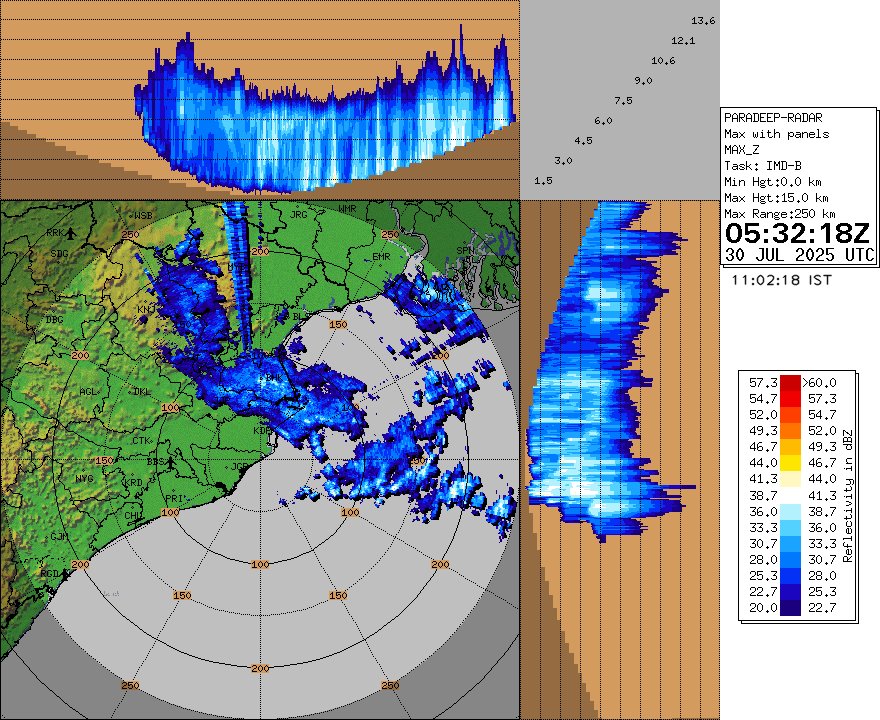Select the 52.0–54.7 dBZ legend color
The width and height of the screenshot is (880, 720).
tap(790, 415)
